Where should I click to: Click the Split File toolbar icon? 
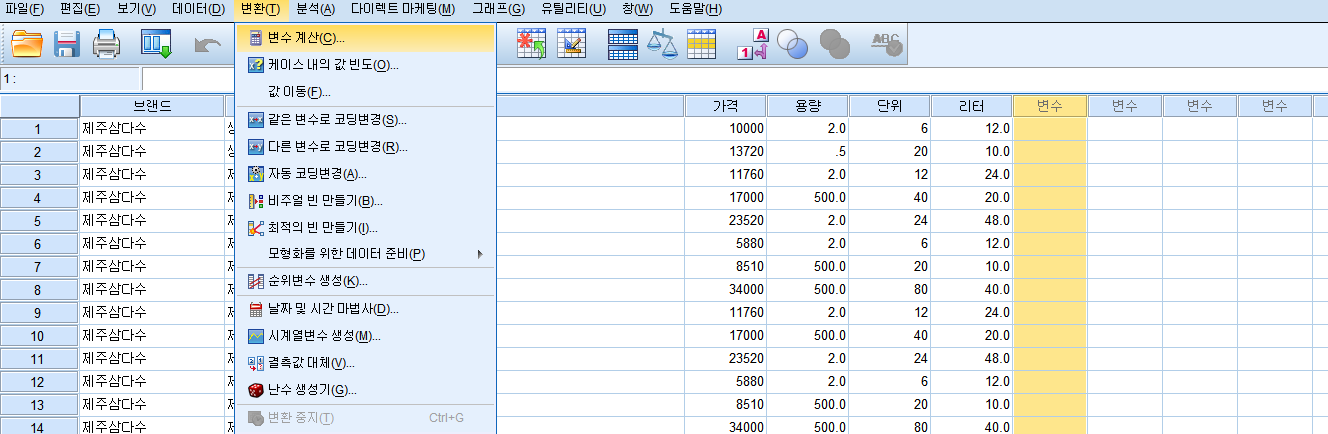pyautogui.click(x=623, y=44)
